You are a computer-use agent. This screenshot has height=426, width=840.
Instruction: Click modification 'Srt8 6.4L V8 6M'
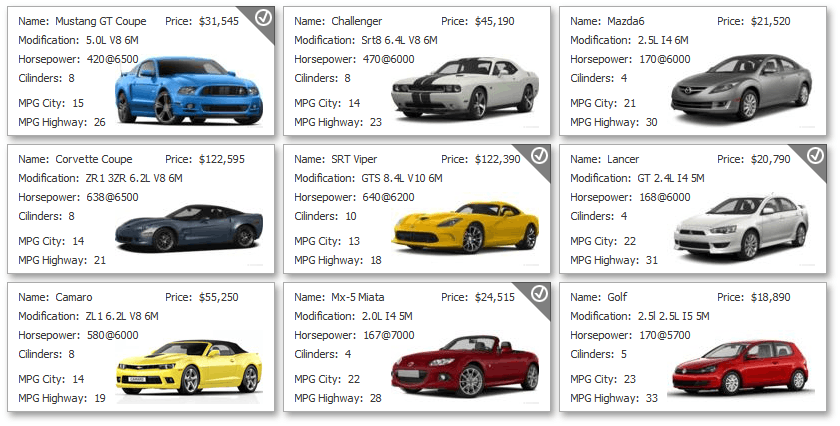click(400, 40)
